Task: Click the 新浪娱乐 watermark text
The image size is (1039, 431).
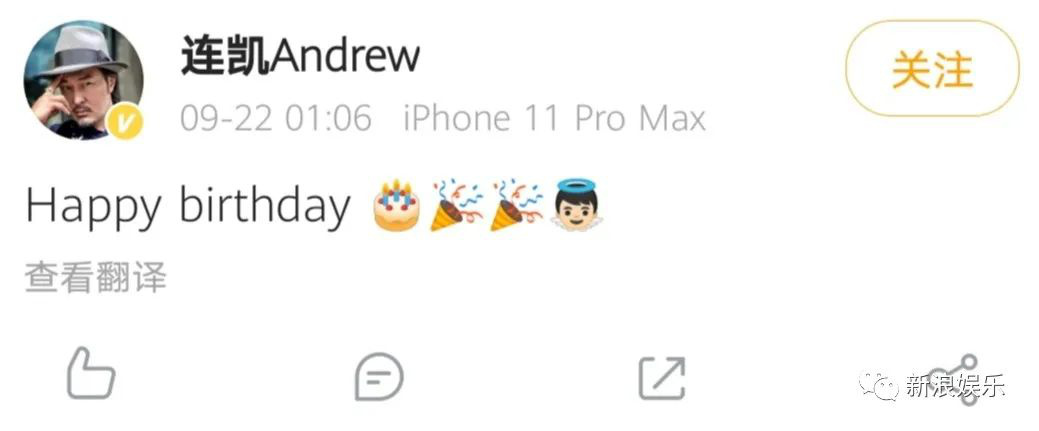Action: tap(955, 385)
